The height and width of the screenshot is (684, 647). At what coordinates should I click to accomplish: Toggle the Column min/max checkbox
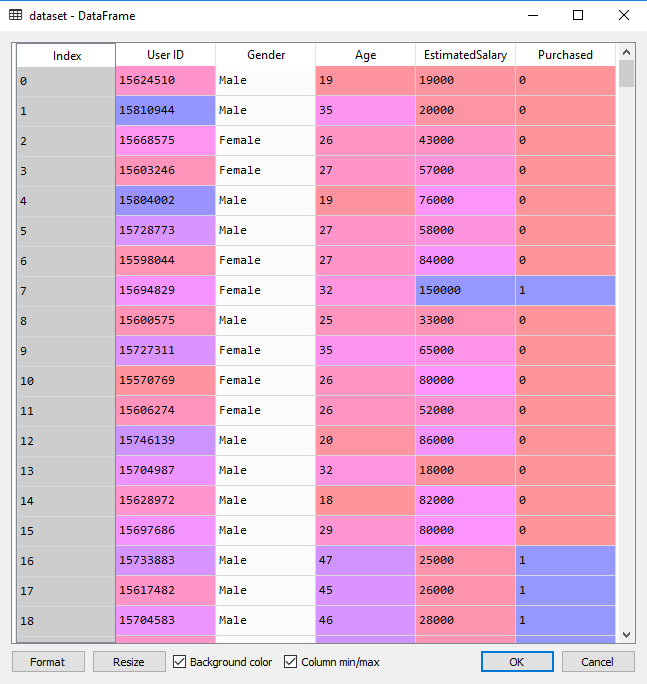coord(291,662)
